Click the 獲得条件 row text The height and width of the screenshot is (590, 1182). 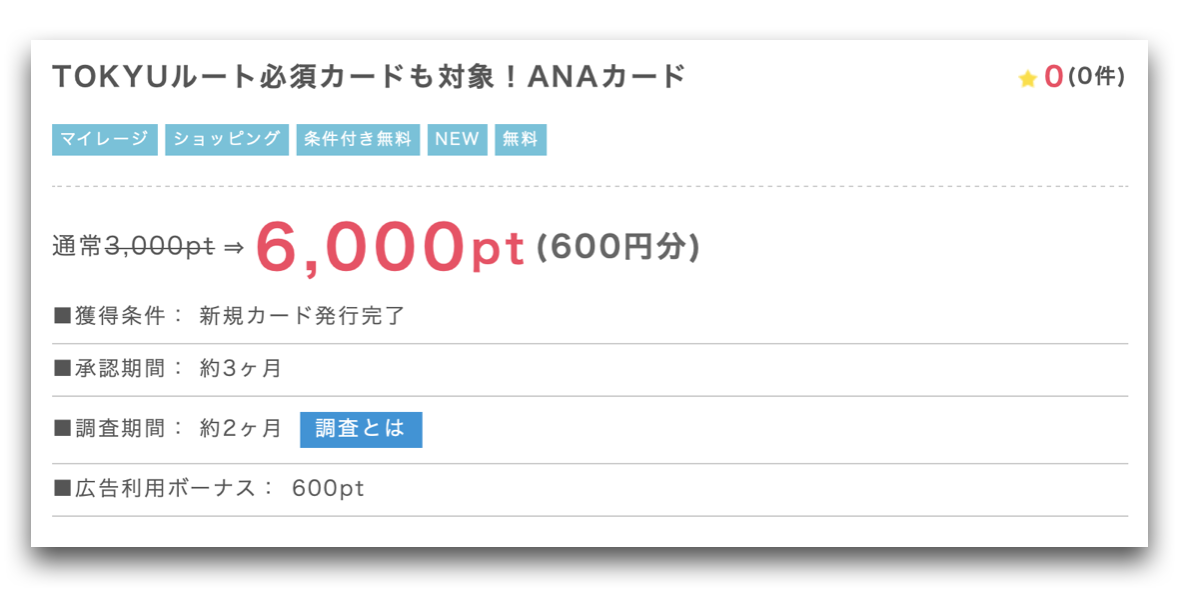(229, 316)
